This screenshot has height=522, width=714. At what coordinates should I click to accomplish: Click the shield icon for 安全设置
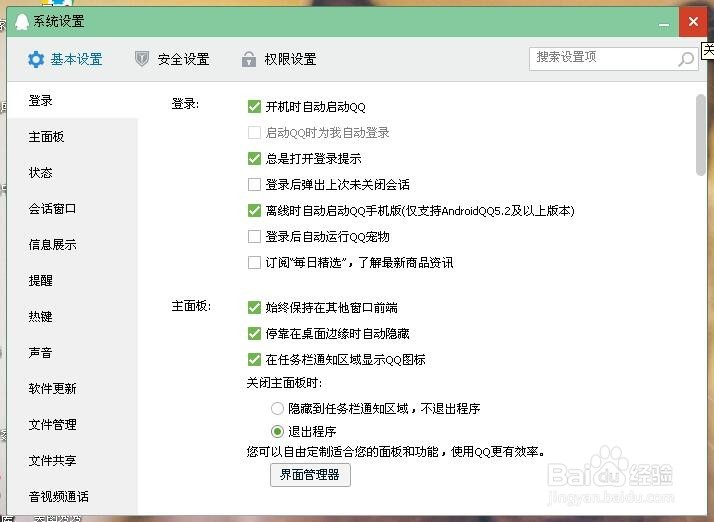142,59
